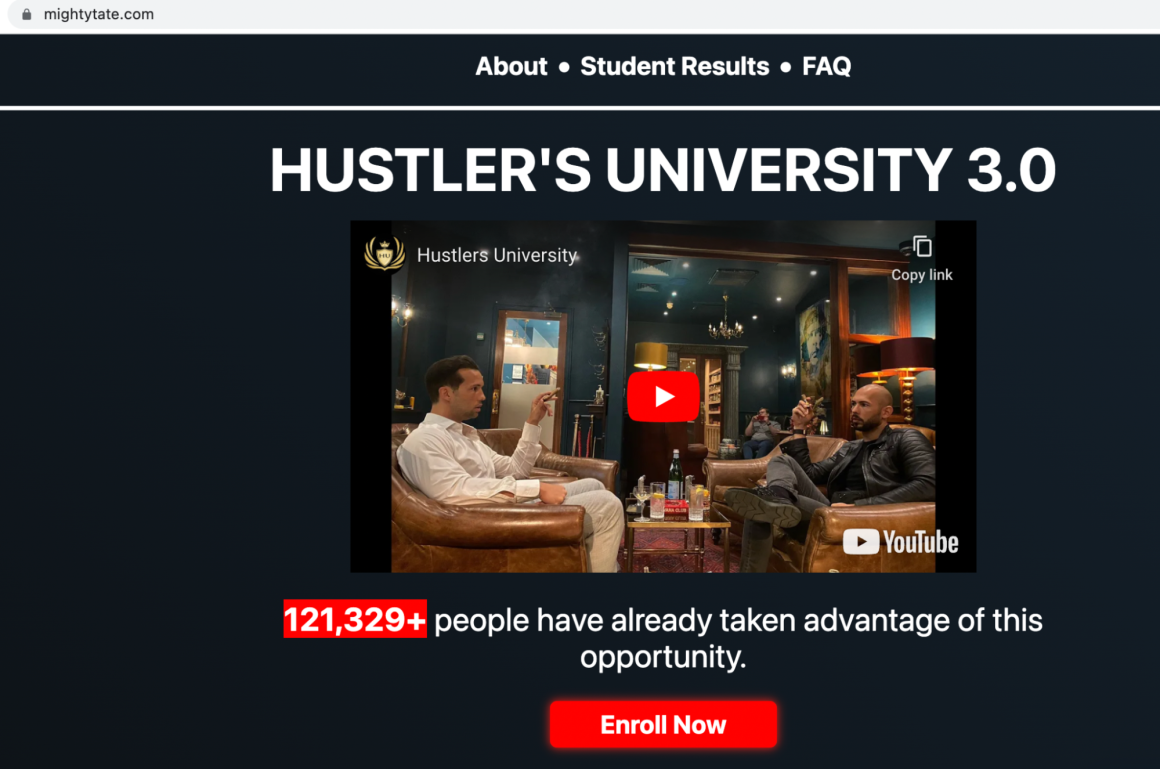
Task: Play the video with red YouTube button
Action: (663, 397)
